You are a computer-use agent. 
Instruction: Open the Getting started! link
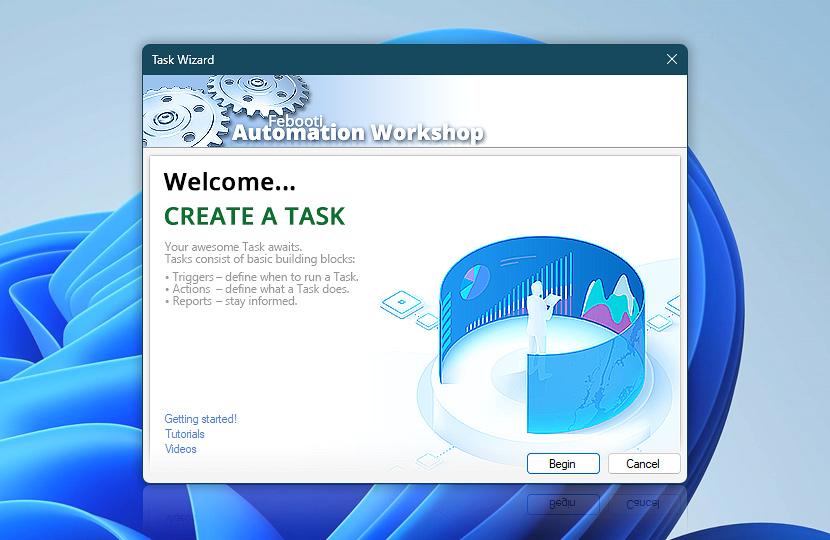(200, 419)
